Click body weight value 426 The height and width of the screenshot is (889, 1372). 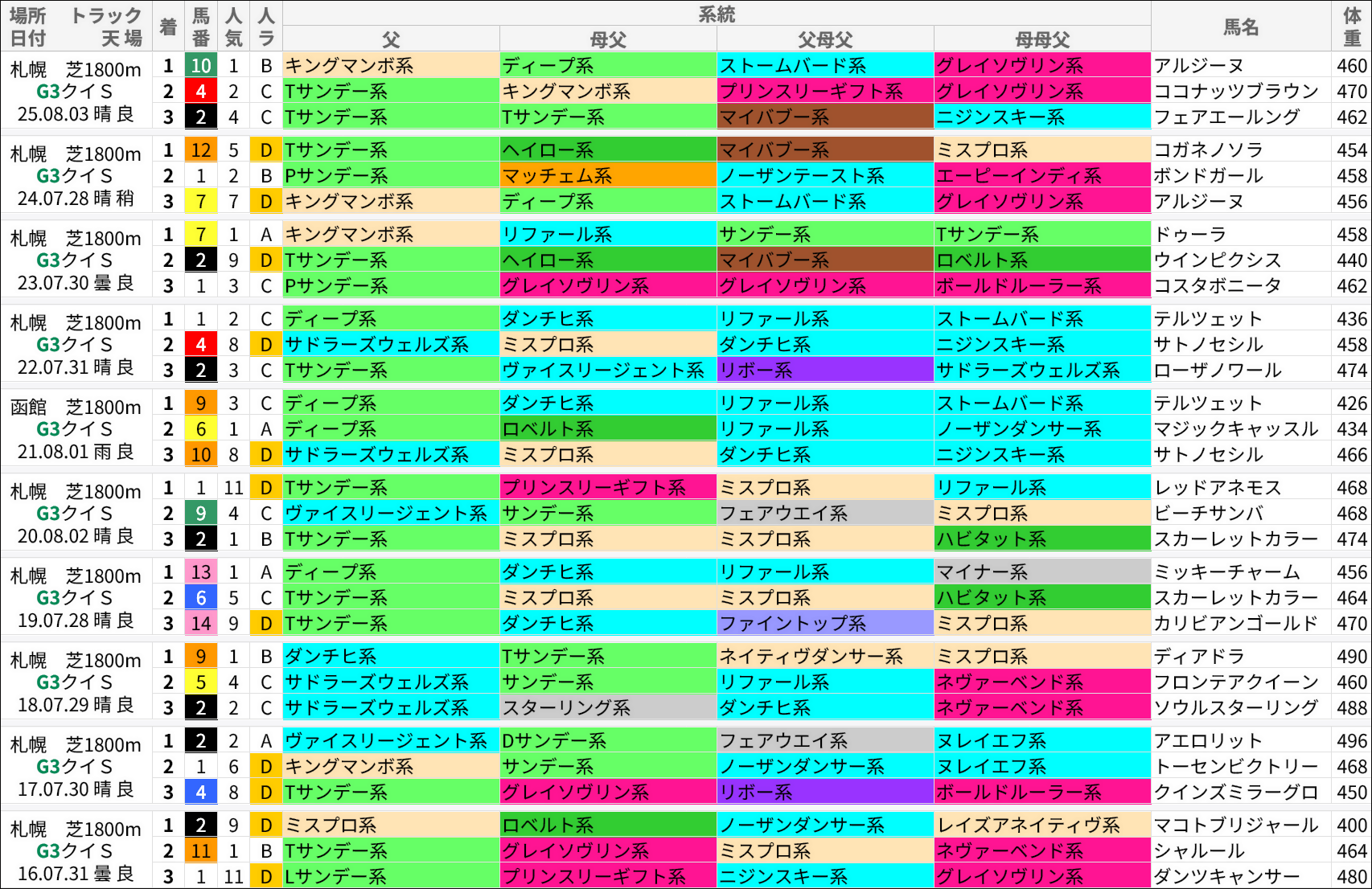click(1352, 404)
